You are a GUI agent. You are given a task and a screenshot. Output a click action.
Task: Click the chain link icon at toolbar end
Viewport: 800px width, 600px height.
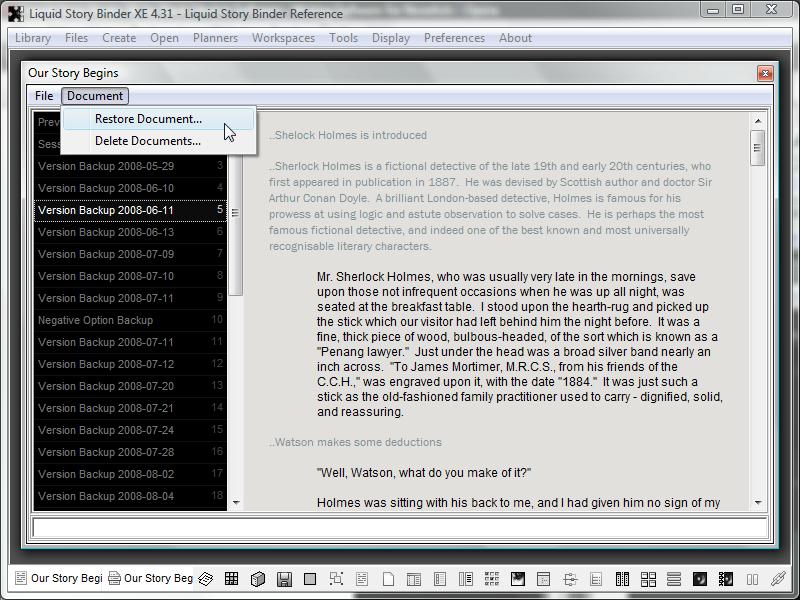pyautogui.click(x=778, y=579)
